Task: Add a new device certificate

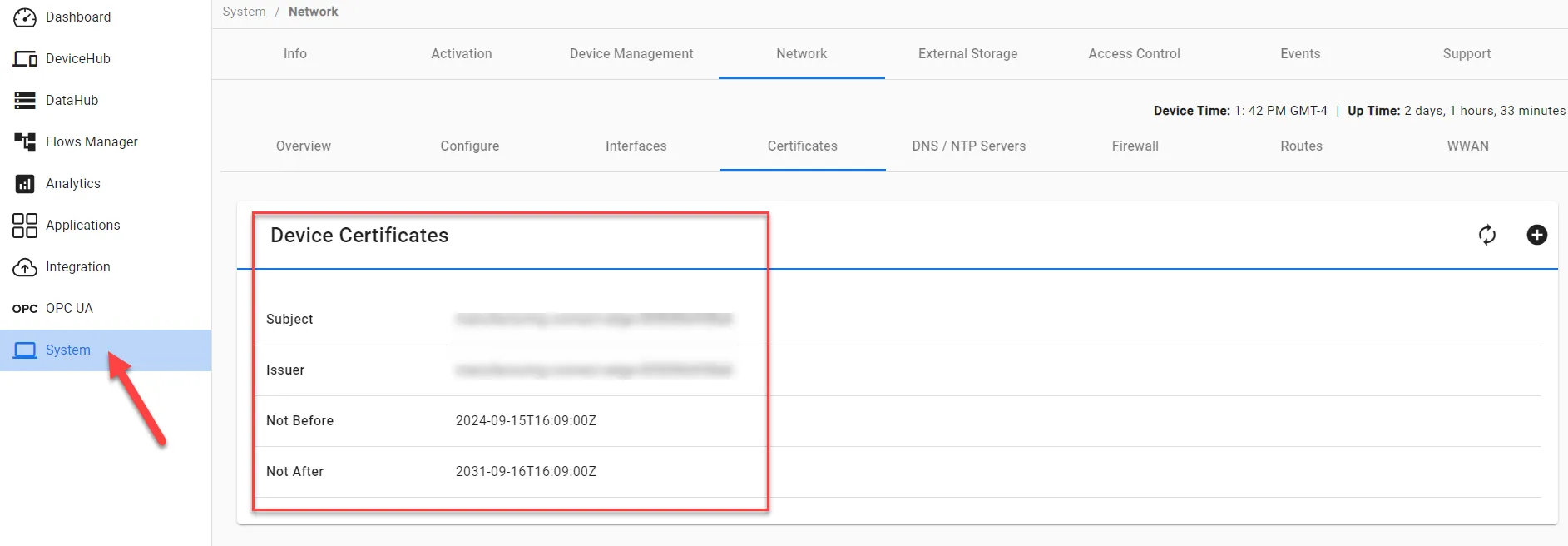Action: point(1537,235)
